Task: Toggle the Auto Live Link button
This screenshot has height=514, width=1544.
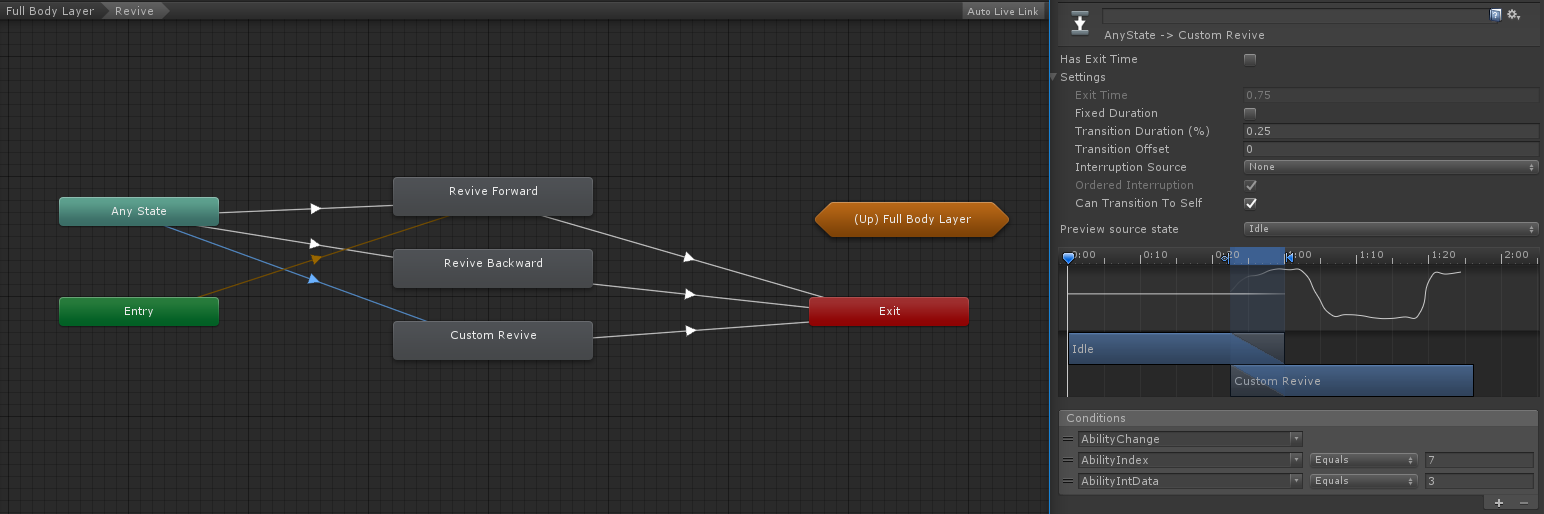Action: click(1002, 11)
